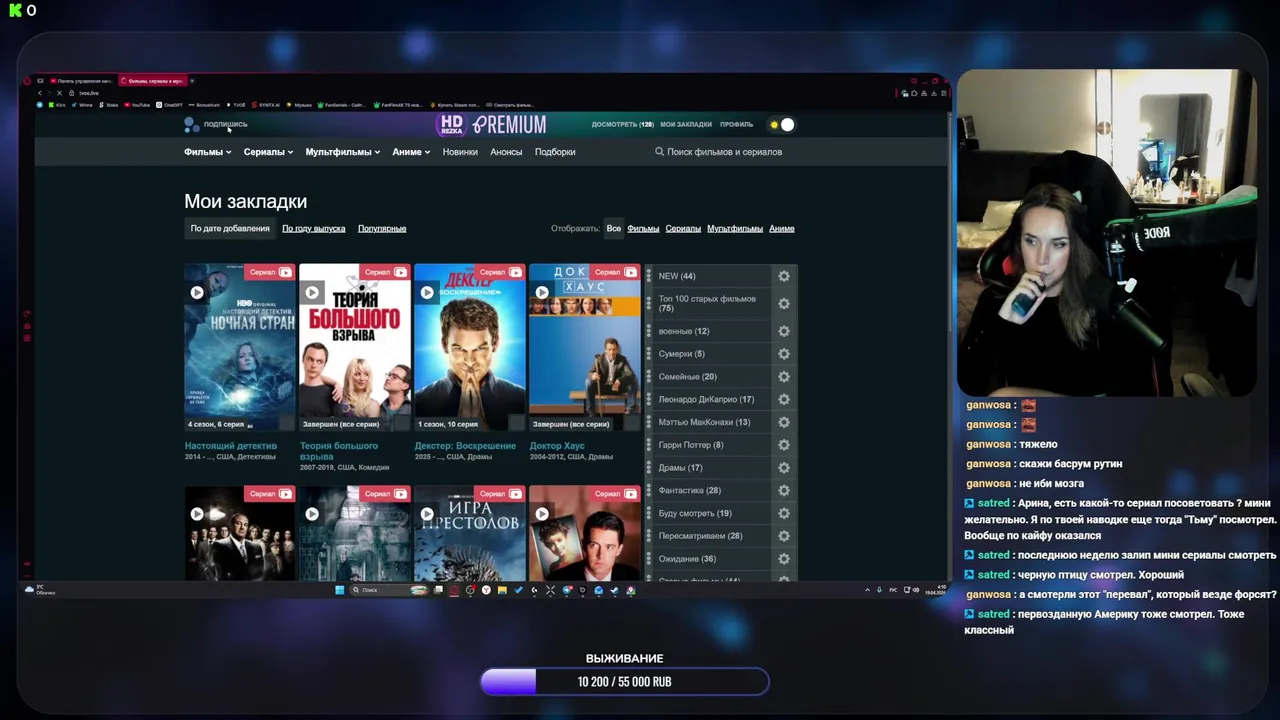Grab drag handle dots of NEW category
The width and height of the screenshot is (1280, 720).
point(649,276)
